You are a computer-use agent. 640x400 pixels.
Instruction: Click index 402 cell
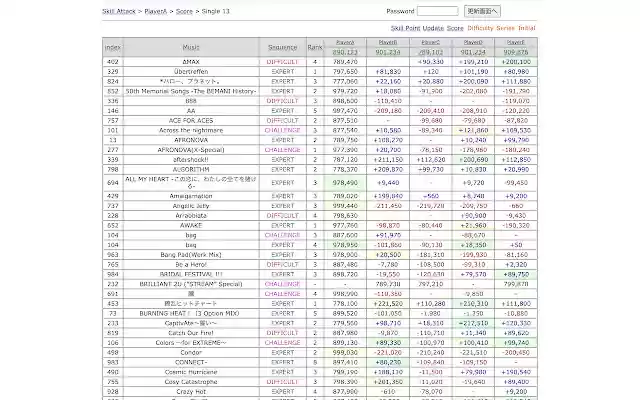click(113, 62)
